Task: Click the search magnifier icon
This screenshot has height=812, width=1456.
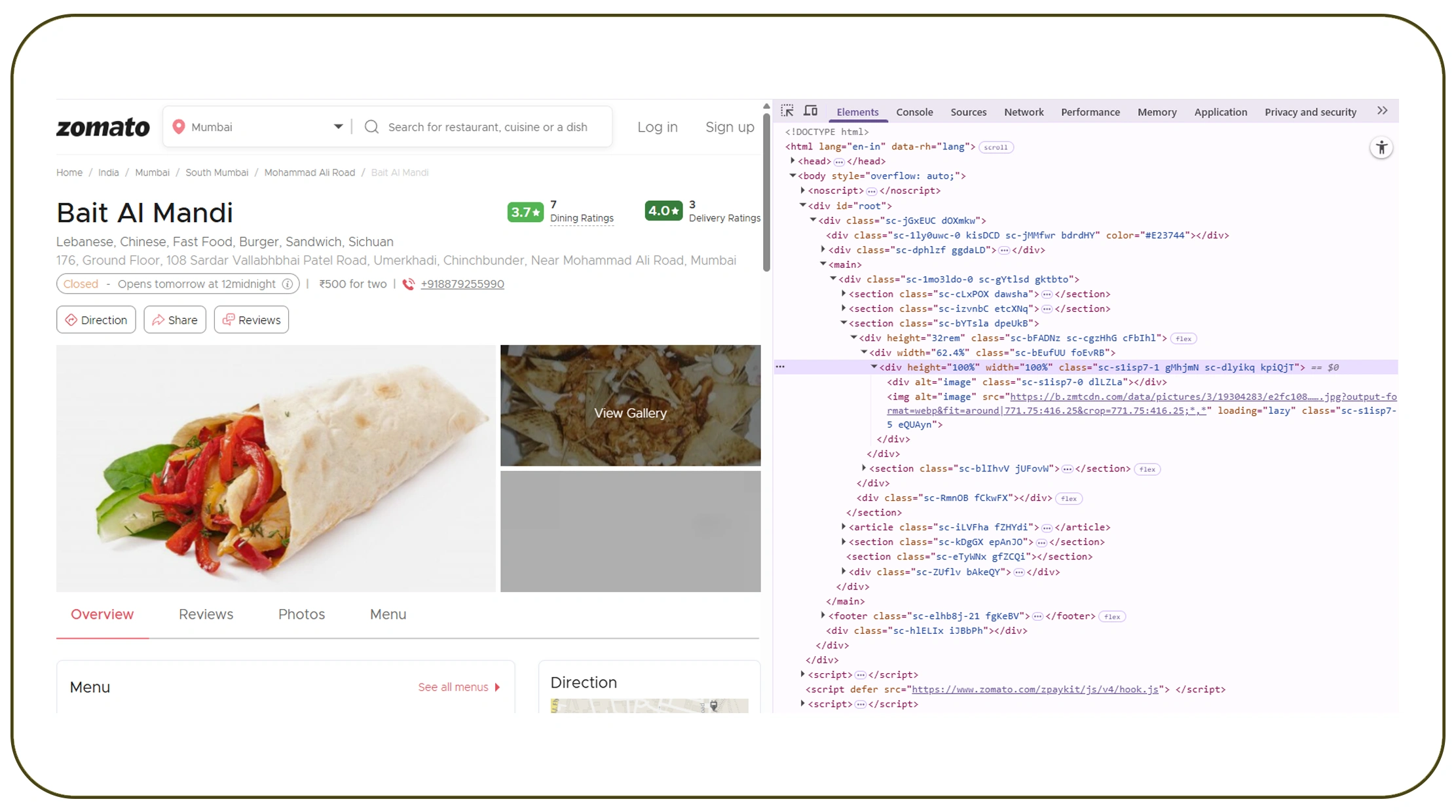Action: [371, 127]
